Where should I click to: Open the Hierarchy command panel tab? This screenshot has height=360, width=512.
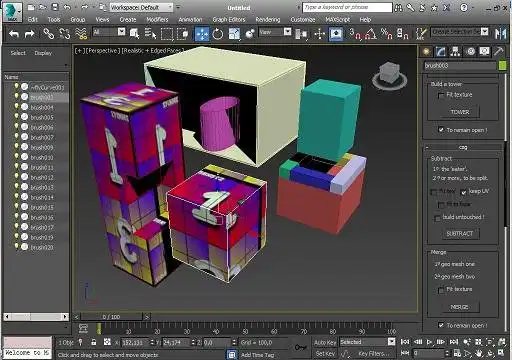point(455,51)
